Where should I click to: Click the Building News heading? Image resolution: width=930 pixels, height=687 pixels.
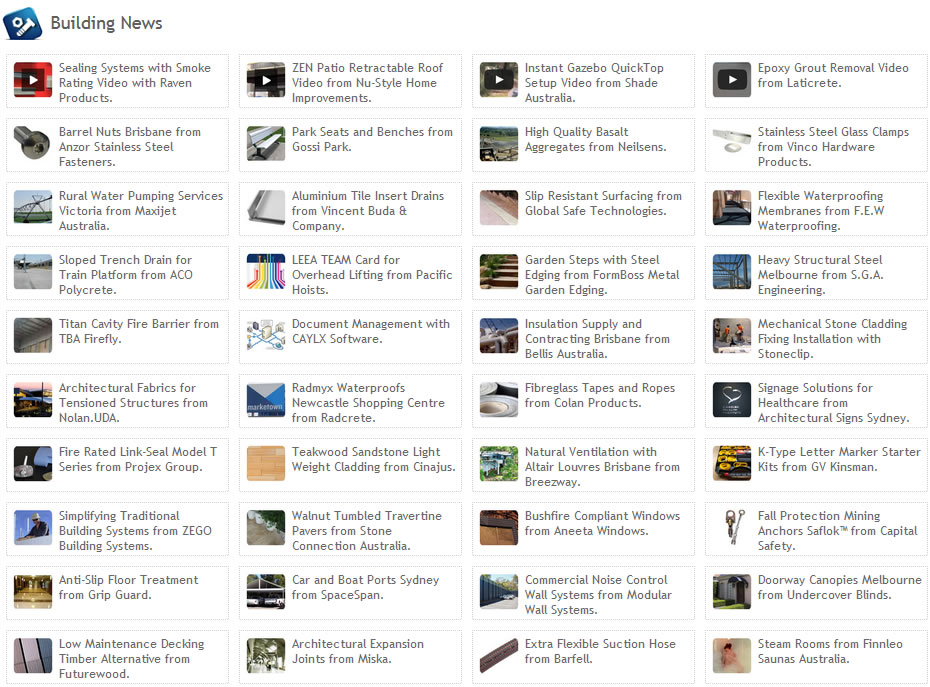(x=106, y=23)
